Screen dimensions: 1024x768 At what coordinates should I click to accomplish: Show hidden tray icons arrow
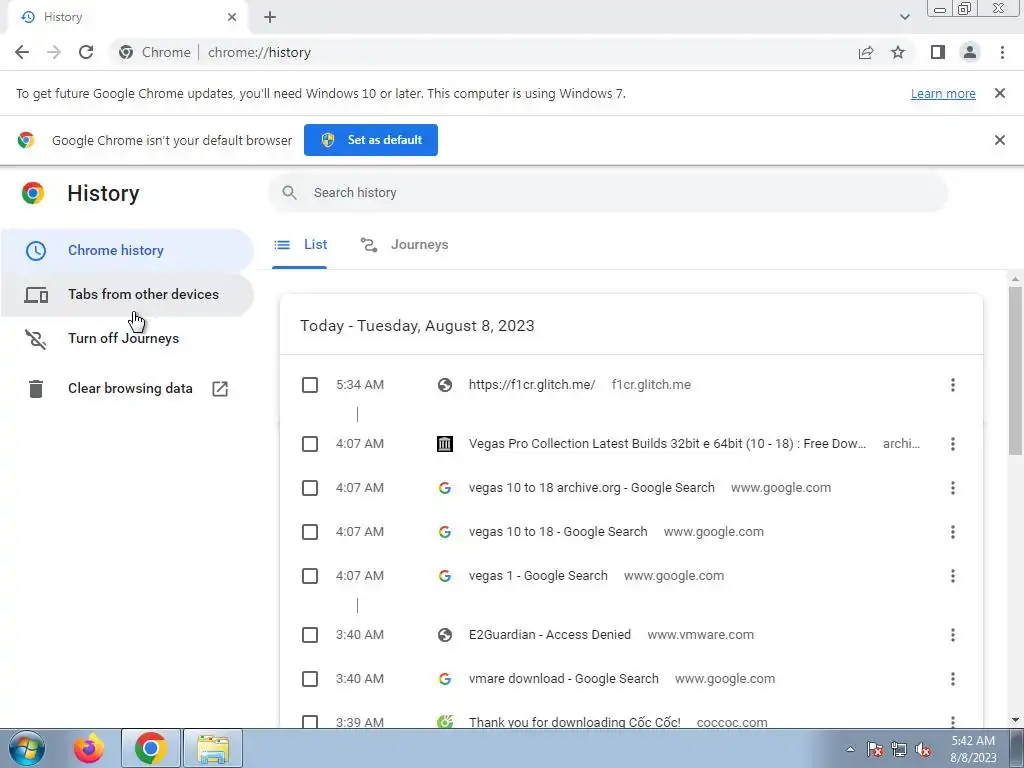click(x=850, y=749)
